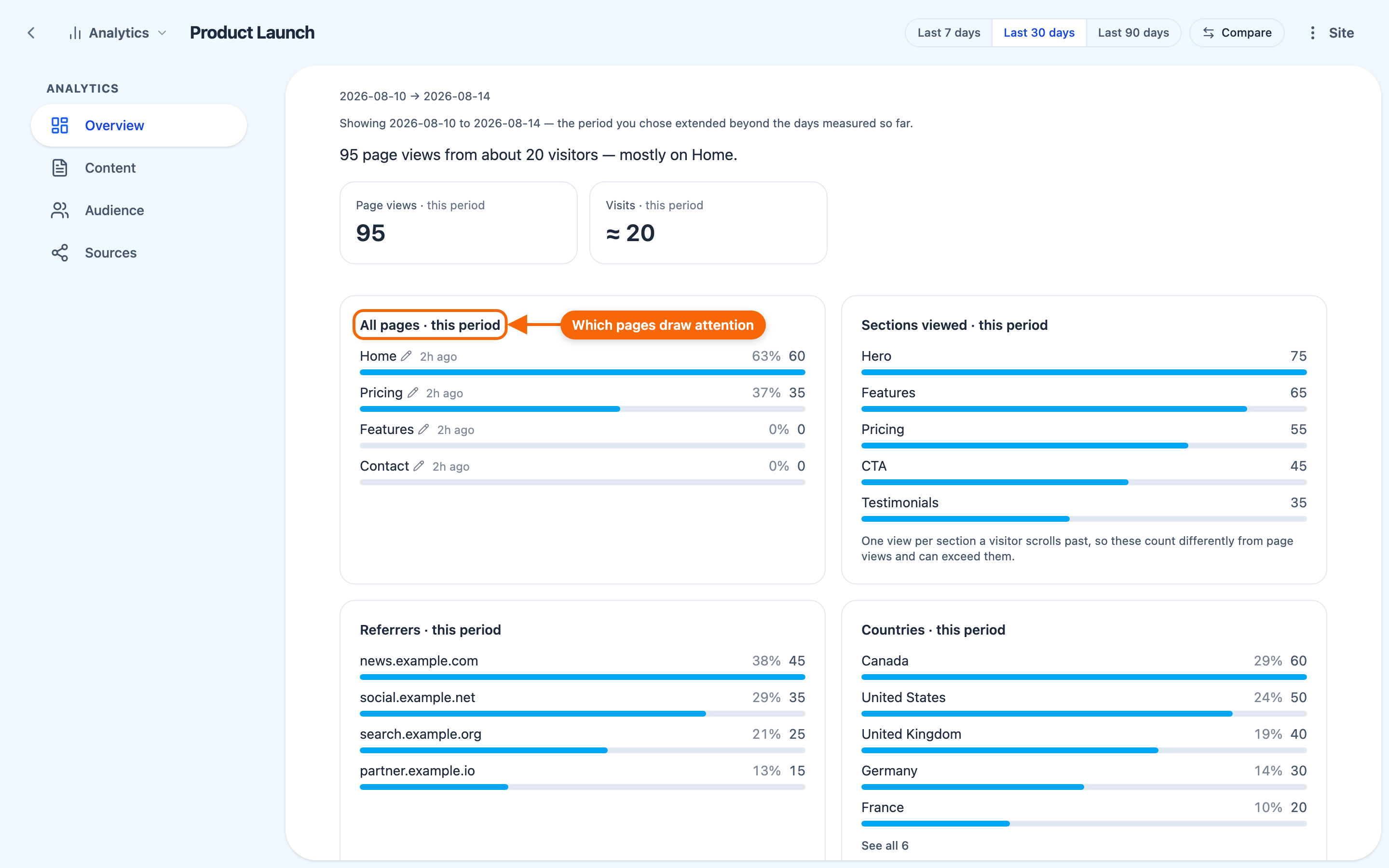Open the Overview section in sidebar
The image size is (1389, 868).
(139, 125)
